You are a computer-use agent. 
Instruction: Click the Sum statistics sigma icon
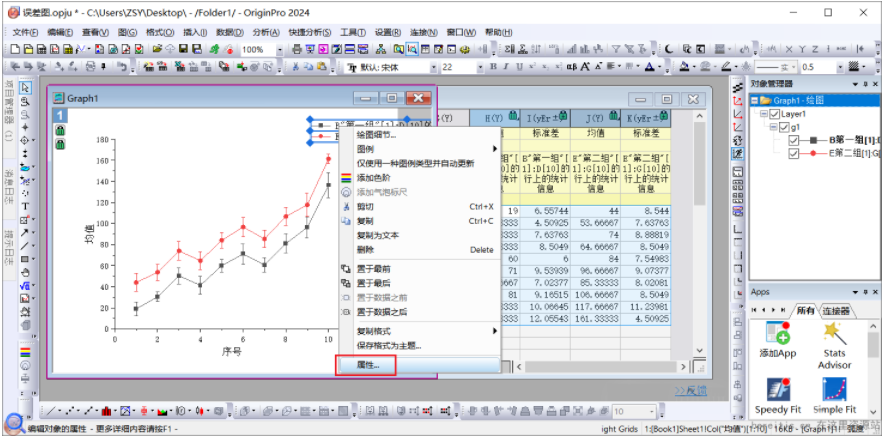coord(510,49)
